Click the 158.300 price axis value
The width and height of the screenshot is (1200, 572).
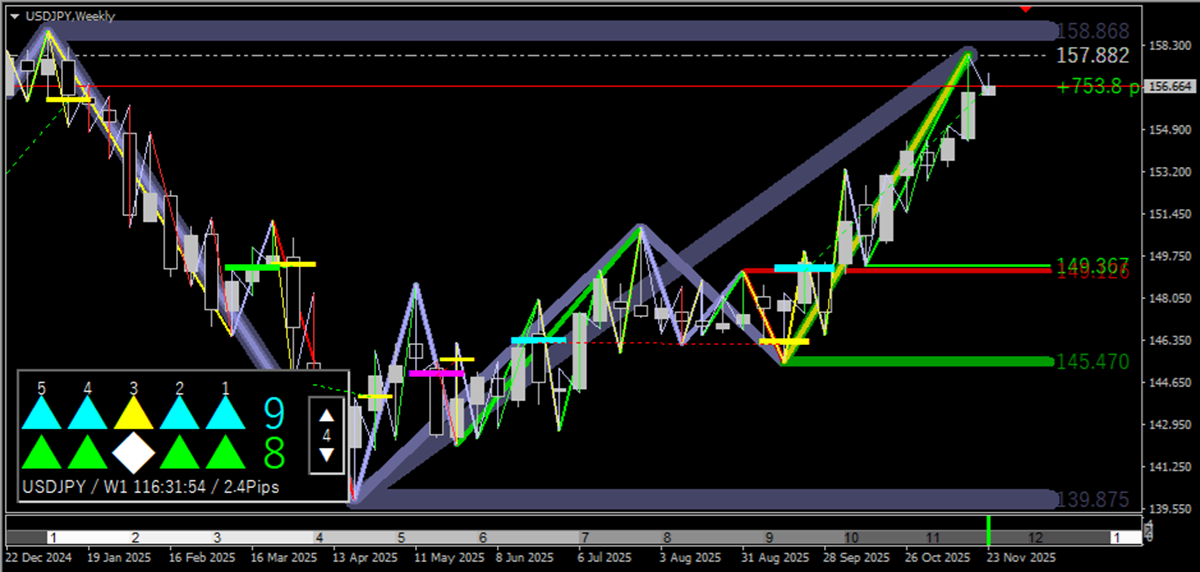coord(1172,46)
